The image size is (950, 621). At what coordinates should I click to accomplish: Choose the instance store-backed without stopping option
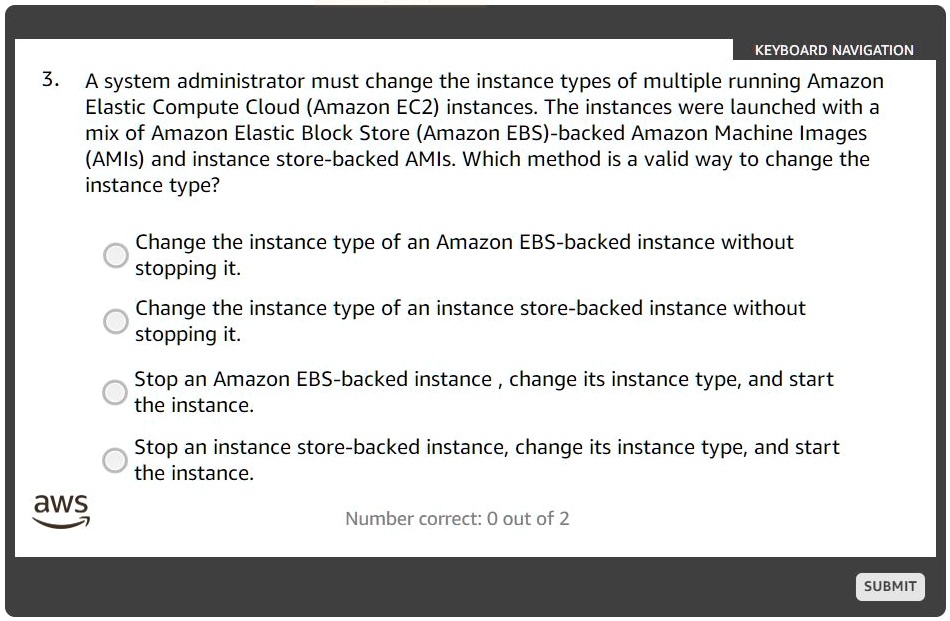tap(115, 321)
